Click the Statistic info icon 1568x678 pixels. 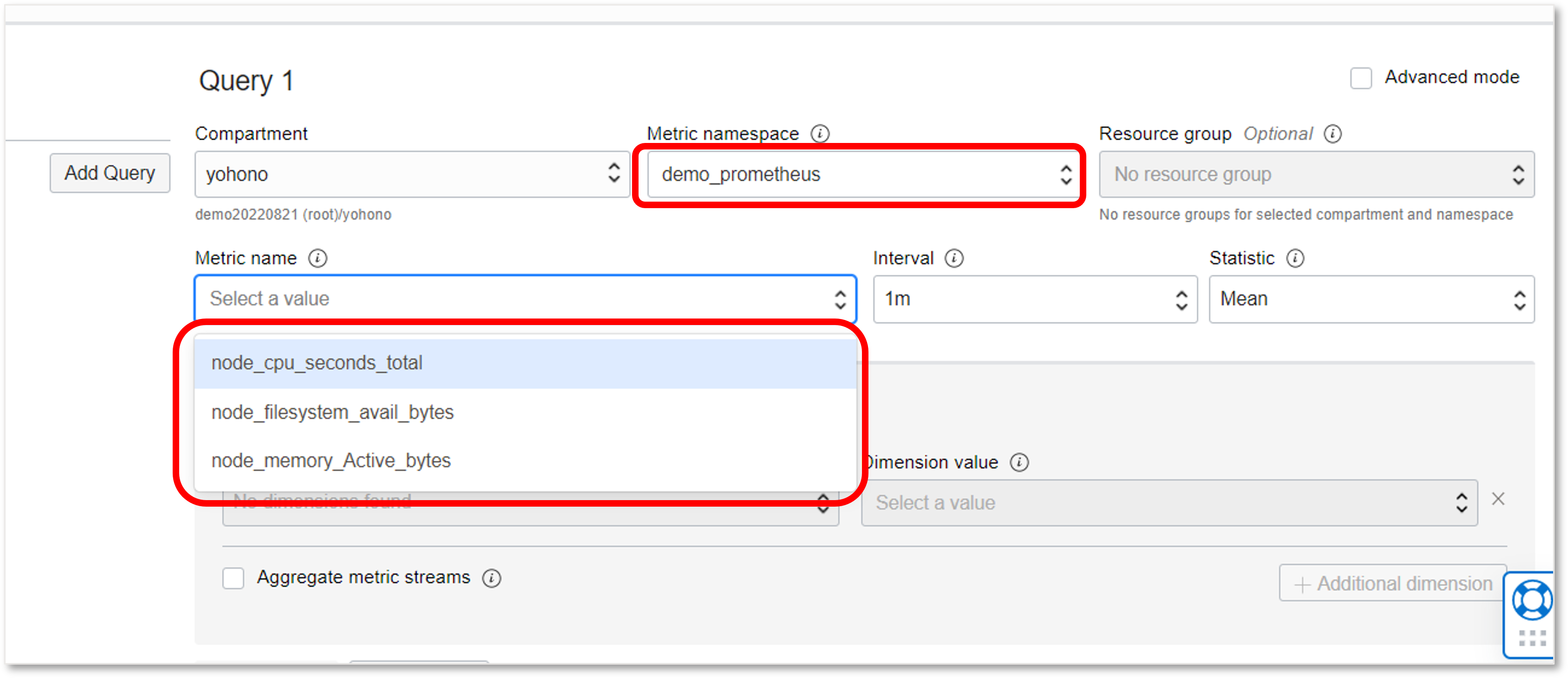1295,258
